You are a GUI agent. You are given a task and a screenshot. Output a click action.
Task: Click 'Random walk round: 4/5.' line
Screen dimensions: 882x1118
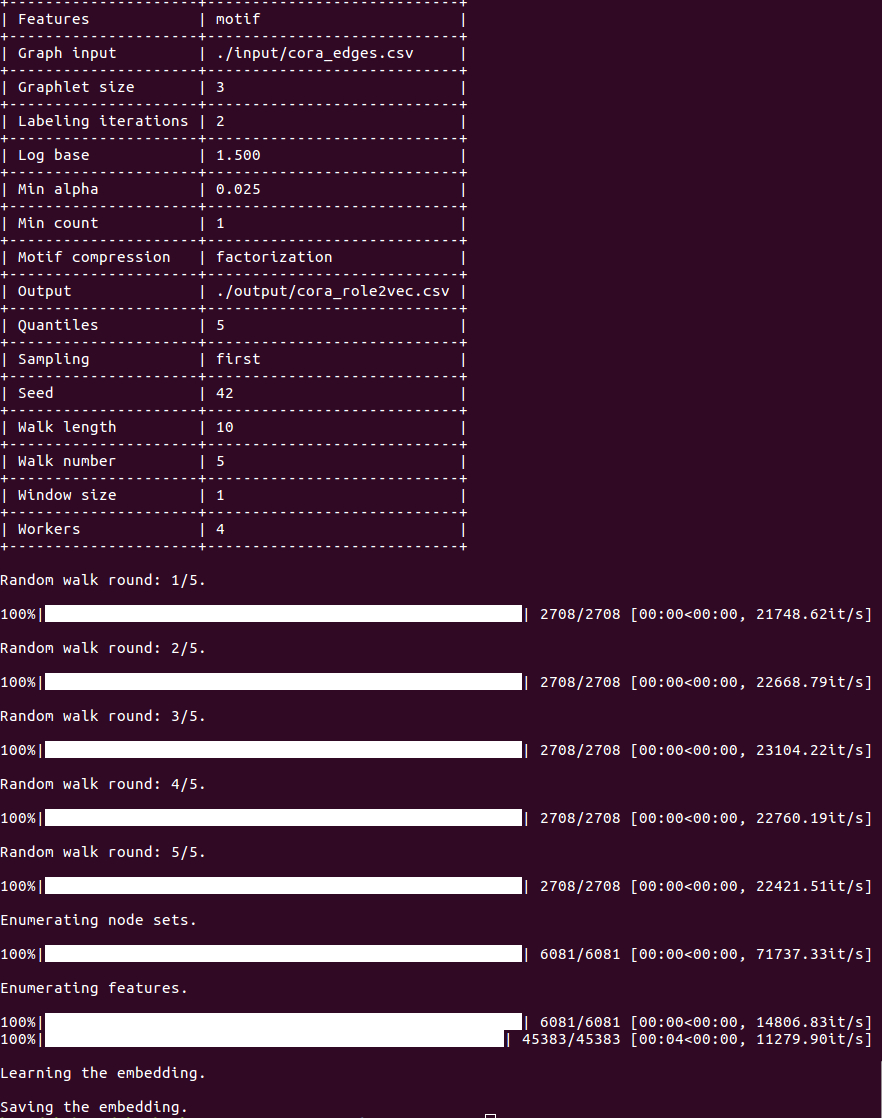click(x=103, y=784)
